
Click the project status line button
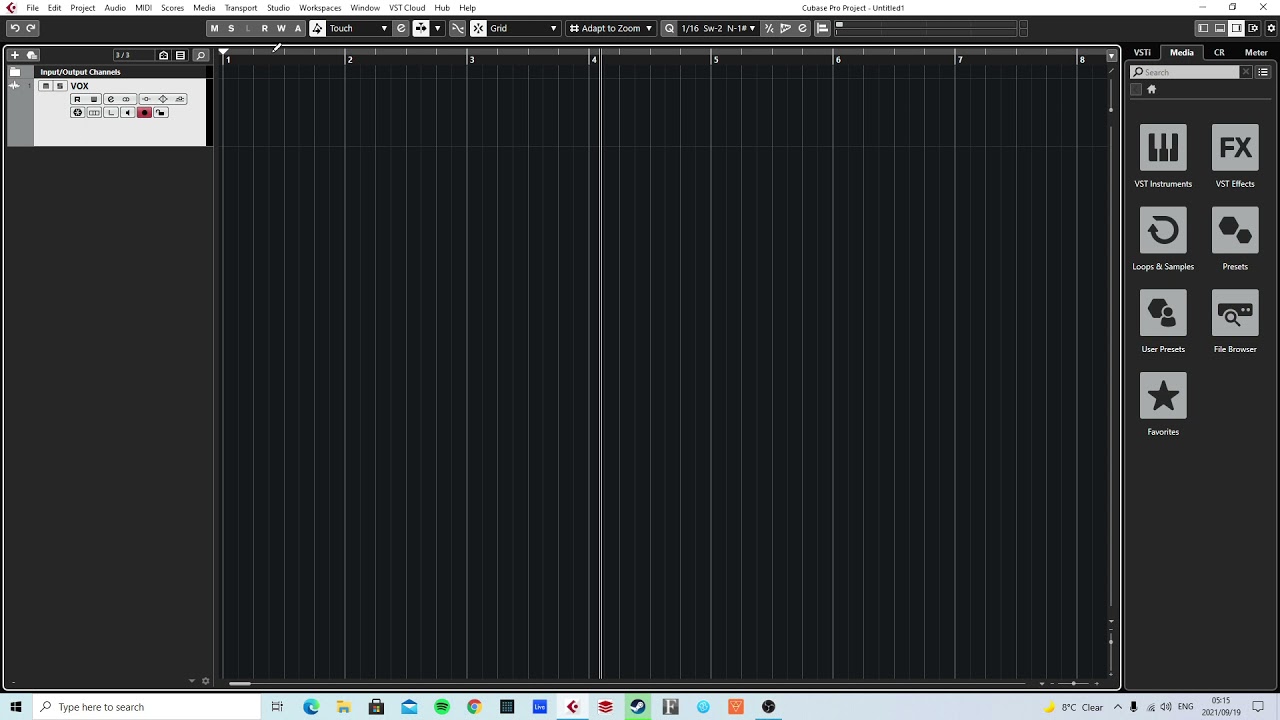822,28
